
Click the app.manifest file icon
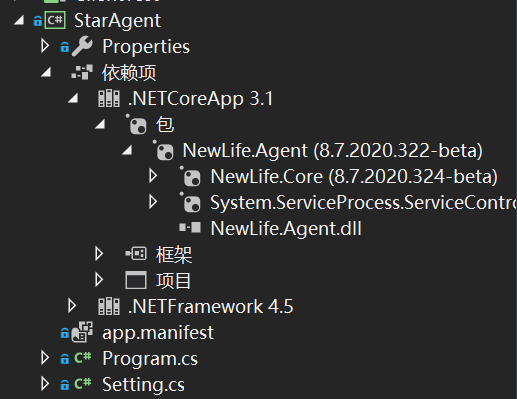[82, 332]
